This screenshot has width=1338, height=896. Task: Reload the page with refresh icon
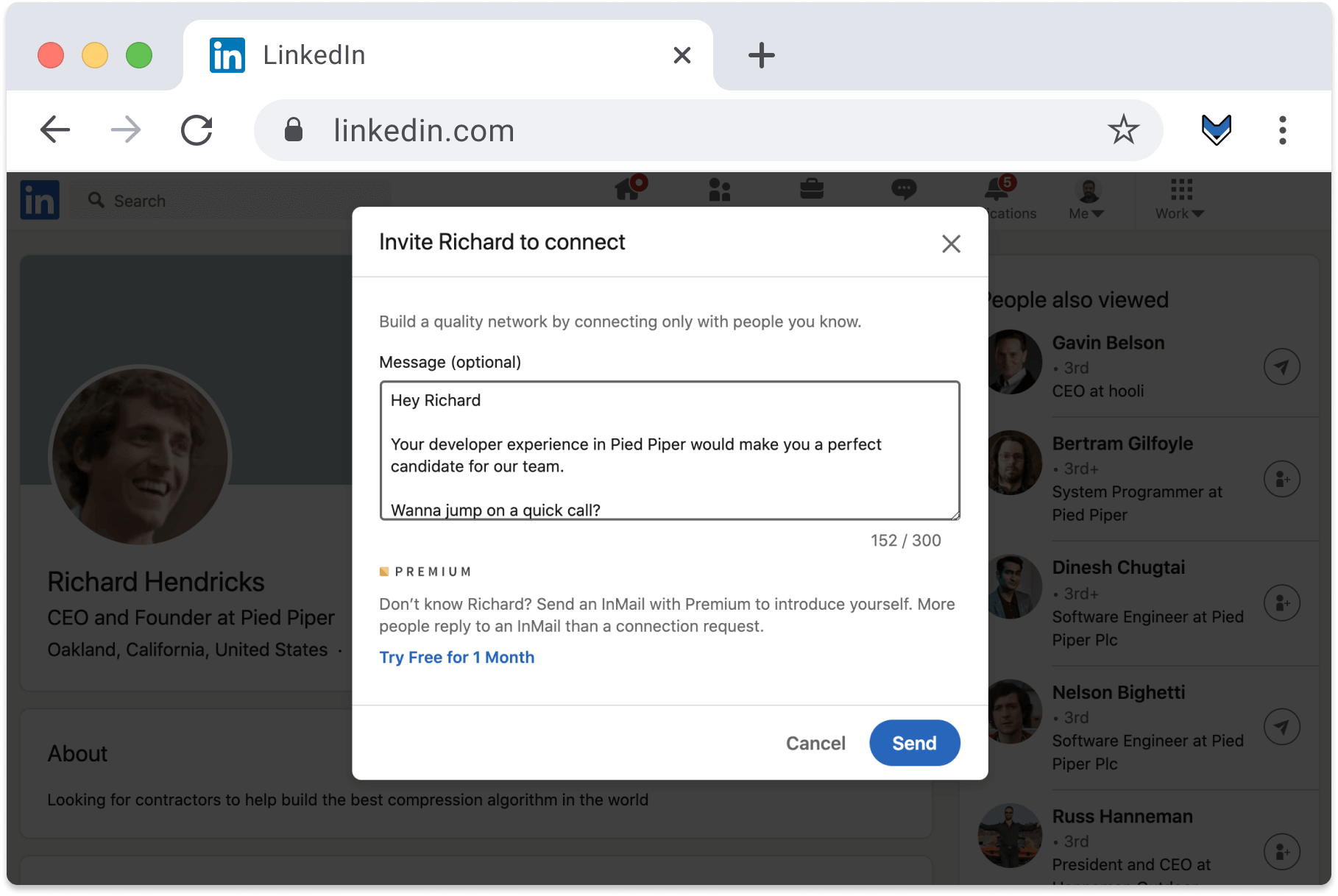(x=197, y=130)
